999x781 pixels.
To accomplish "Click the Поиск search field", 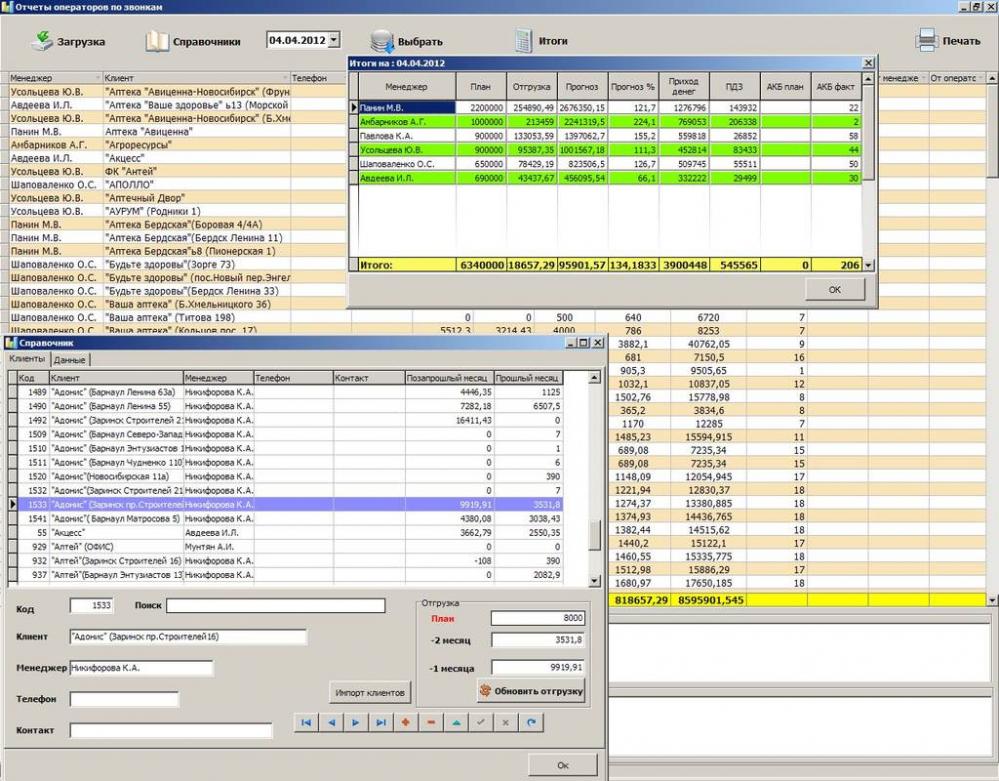I will 276,605.
